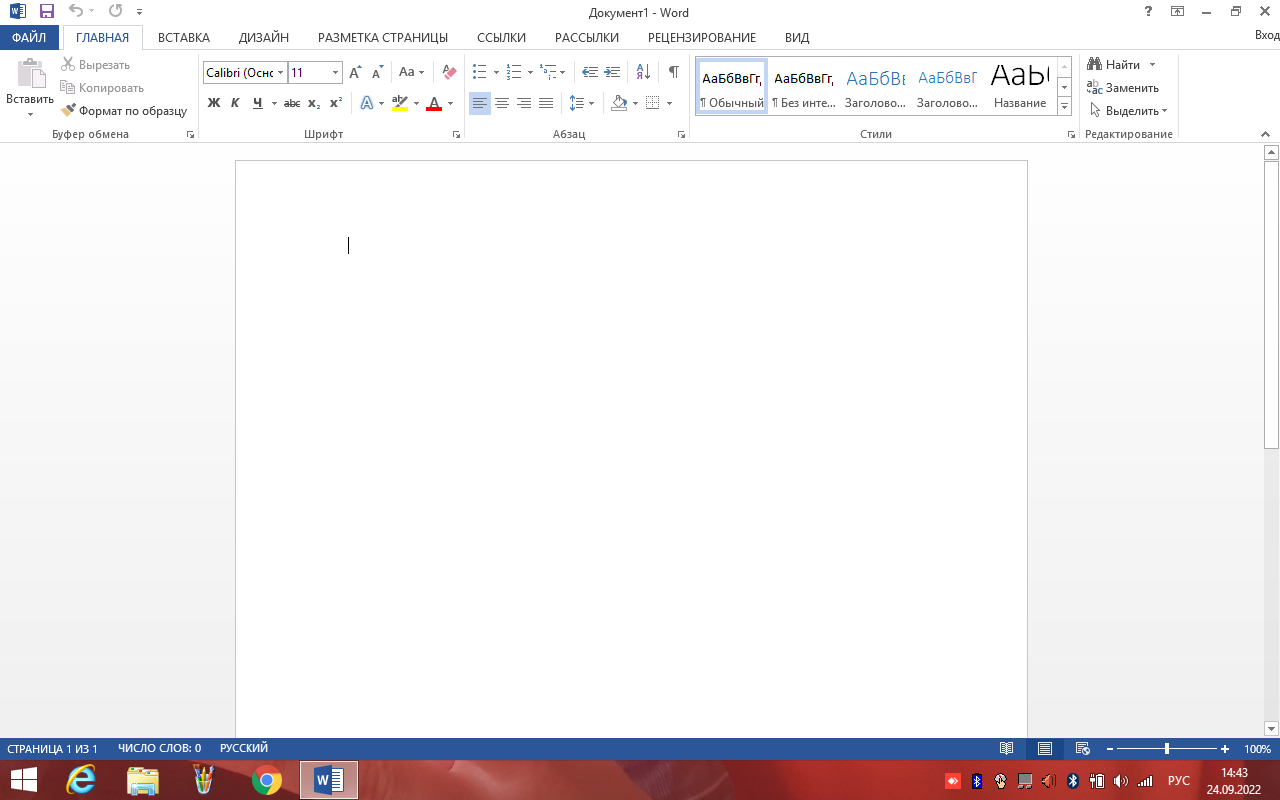Screen dimensions: 1280x800
Task: Click the zoom slider in status bar
Action: coord(1166,749)
